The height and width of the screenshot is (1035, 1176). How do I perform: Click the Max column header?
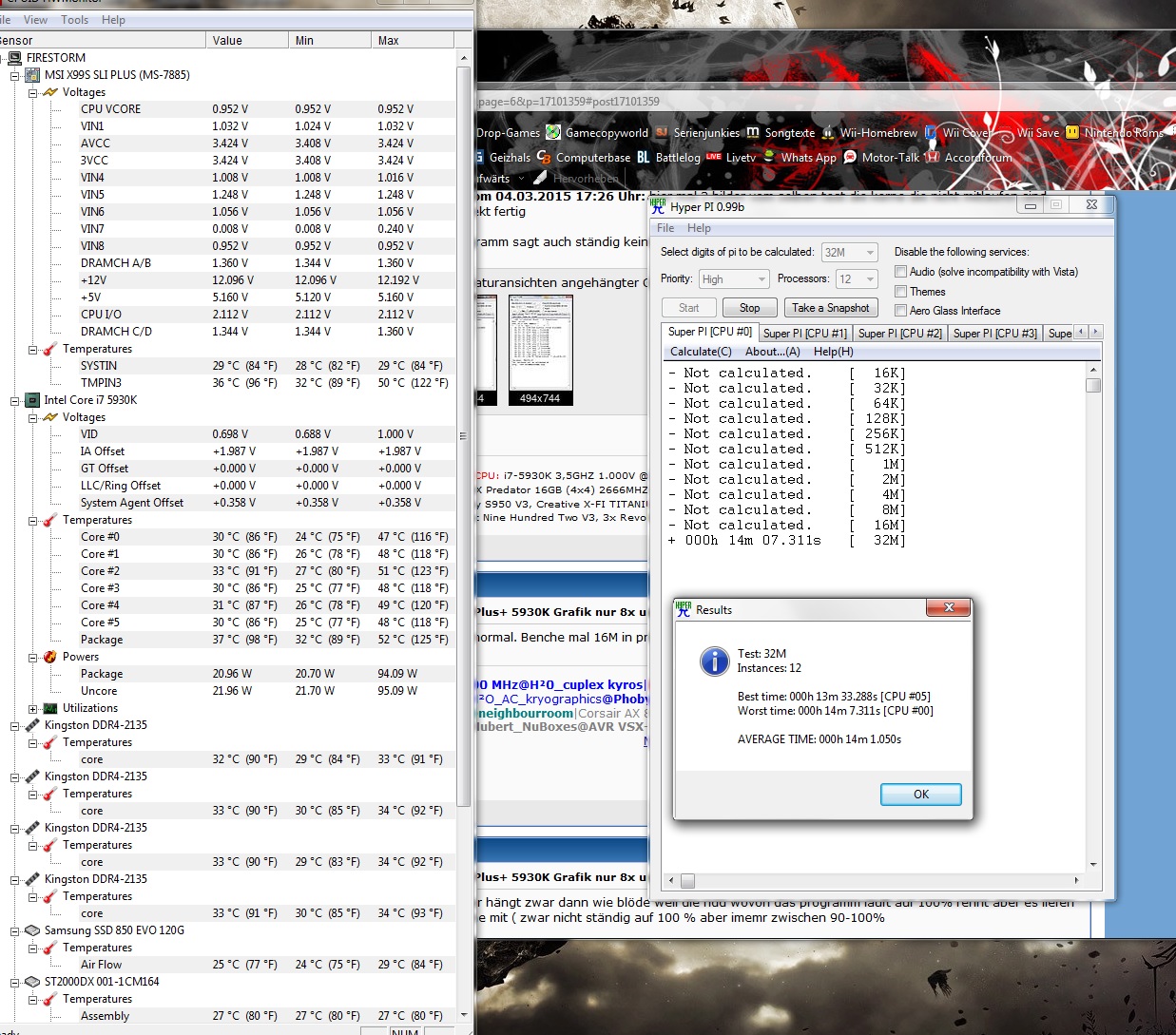(412, 40)
